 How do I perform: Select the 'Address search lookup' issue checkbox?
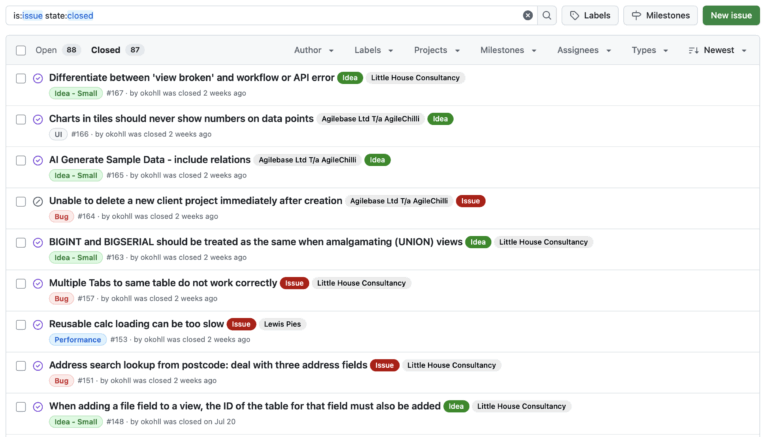click(21, 366)
